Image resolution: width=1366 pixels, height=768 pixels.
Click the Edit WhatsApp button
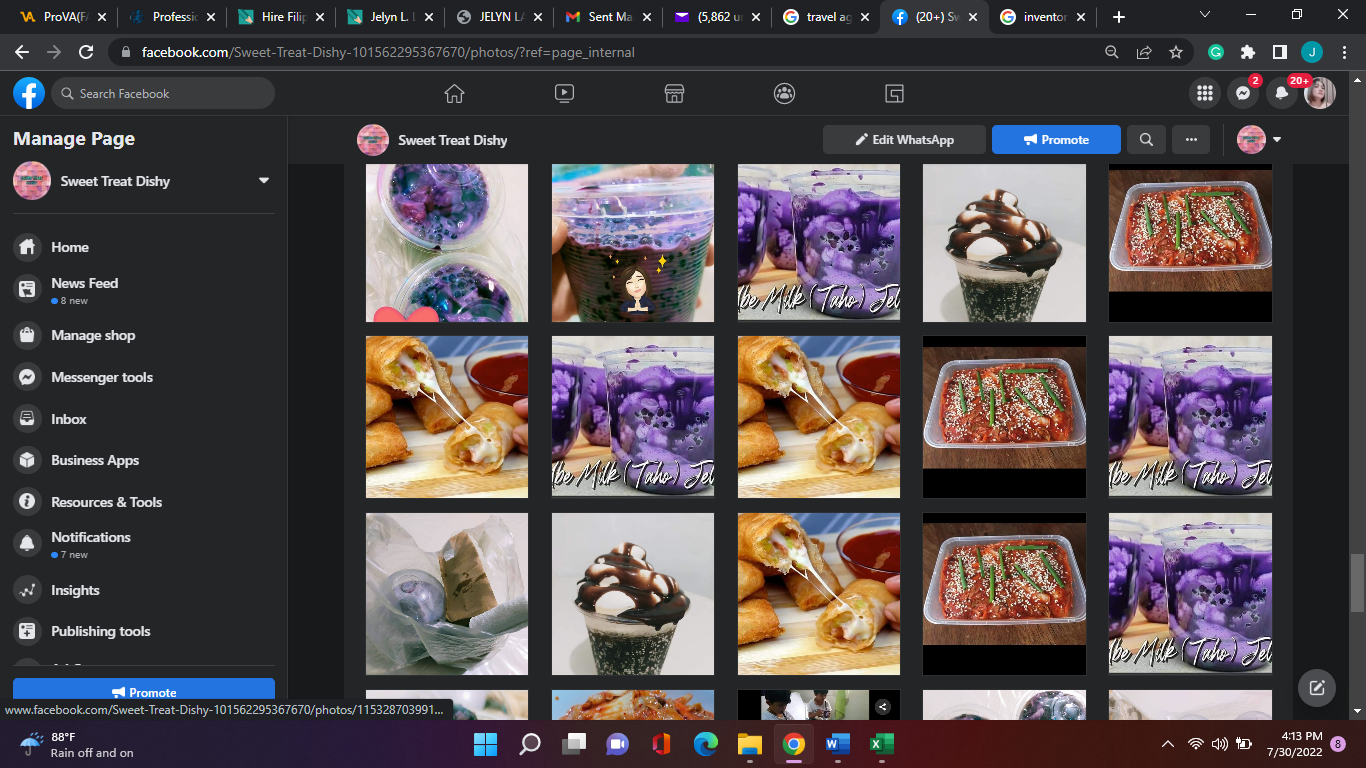(904, 140)
